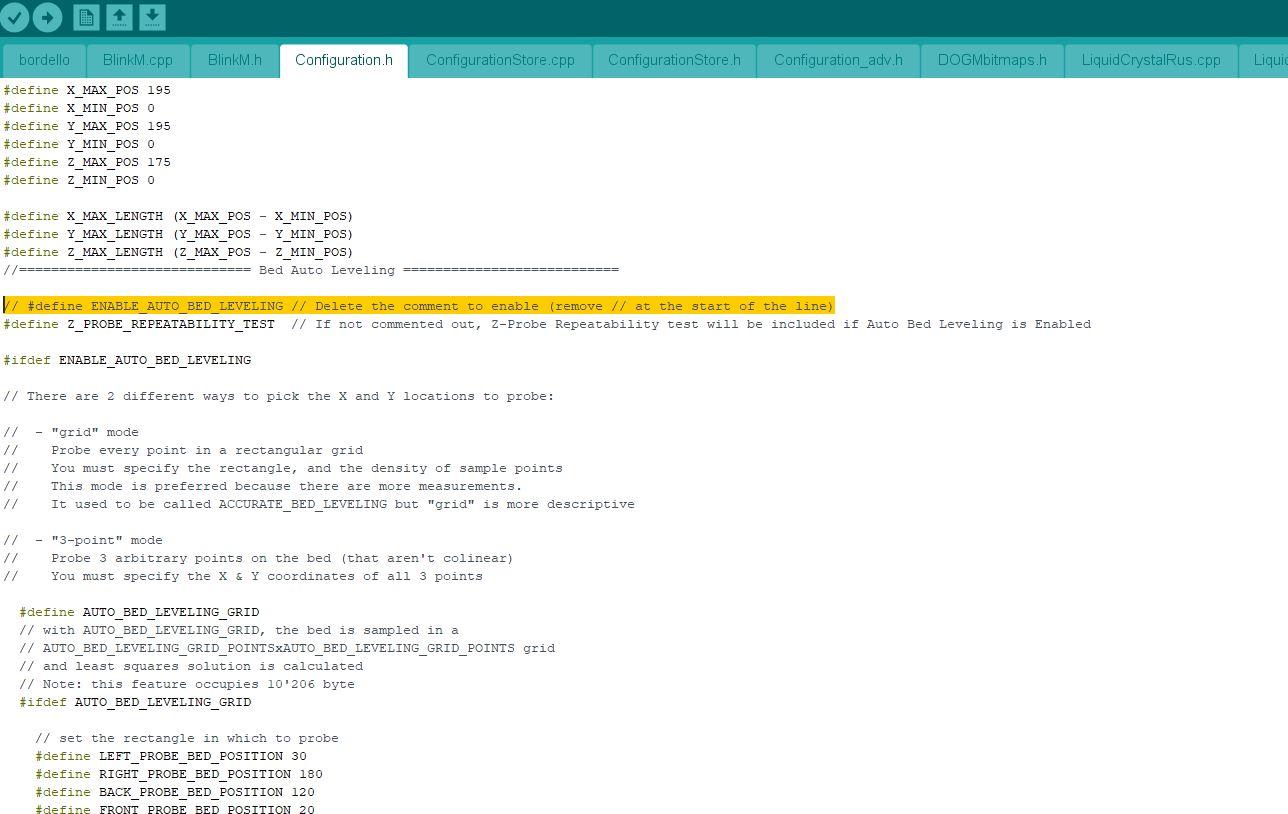Switch to ConfigurationStore.cpp tab
1288x814 pixels.
click(x=500, y=60)
